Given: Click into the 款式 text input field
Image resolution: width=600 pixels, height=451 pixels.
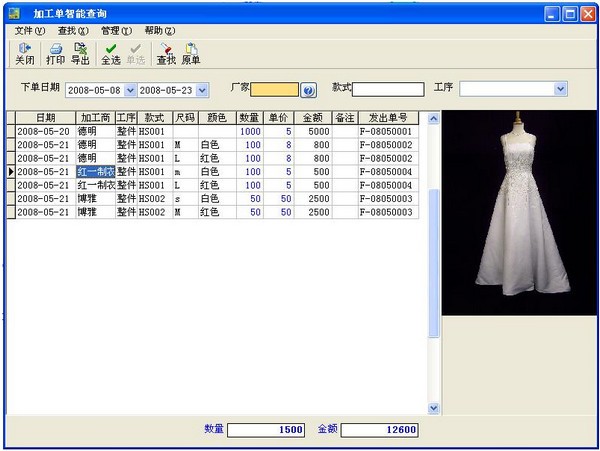Looking at the screenshot, I should pos(388,90).
